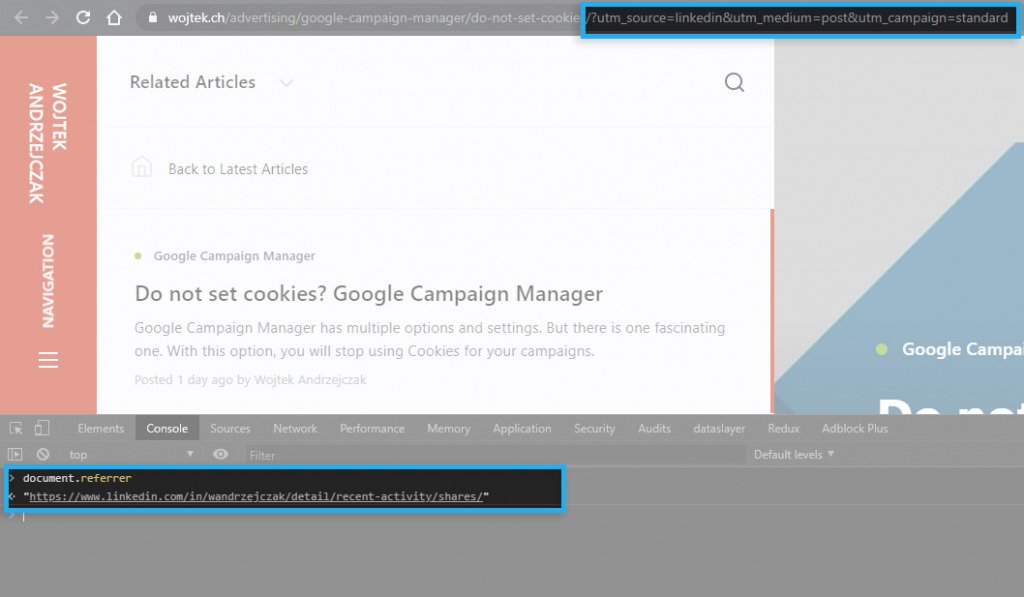The width and height of the screenshot is (1024, 597).
Task: Switch to the Performance tab
Action: [372, 428]
